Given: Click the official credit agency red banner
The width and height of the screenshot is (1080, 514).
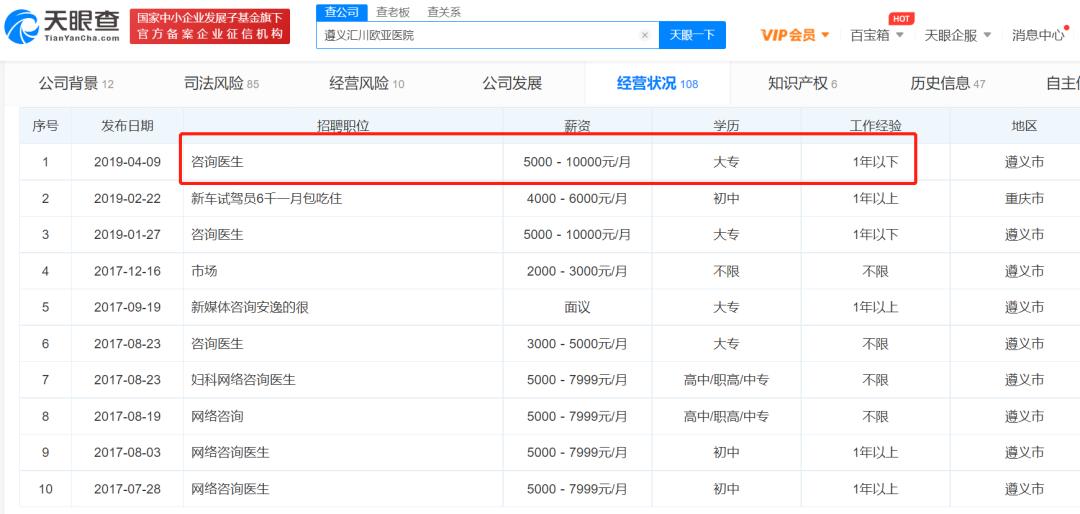Looking at the screenshot, I should 212,27.
